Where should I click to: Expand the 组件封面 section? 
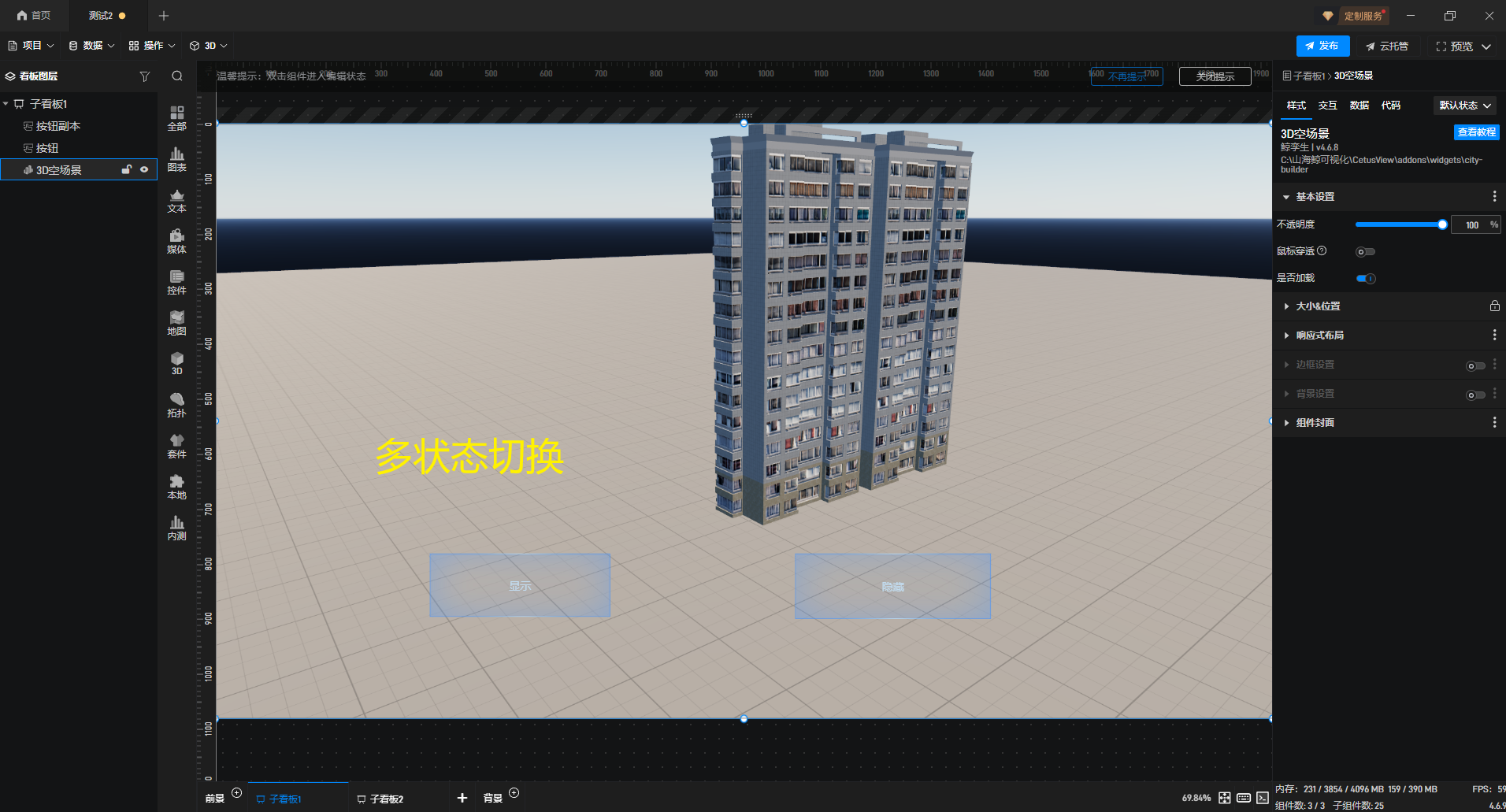coord(1315,423)
